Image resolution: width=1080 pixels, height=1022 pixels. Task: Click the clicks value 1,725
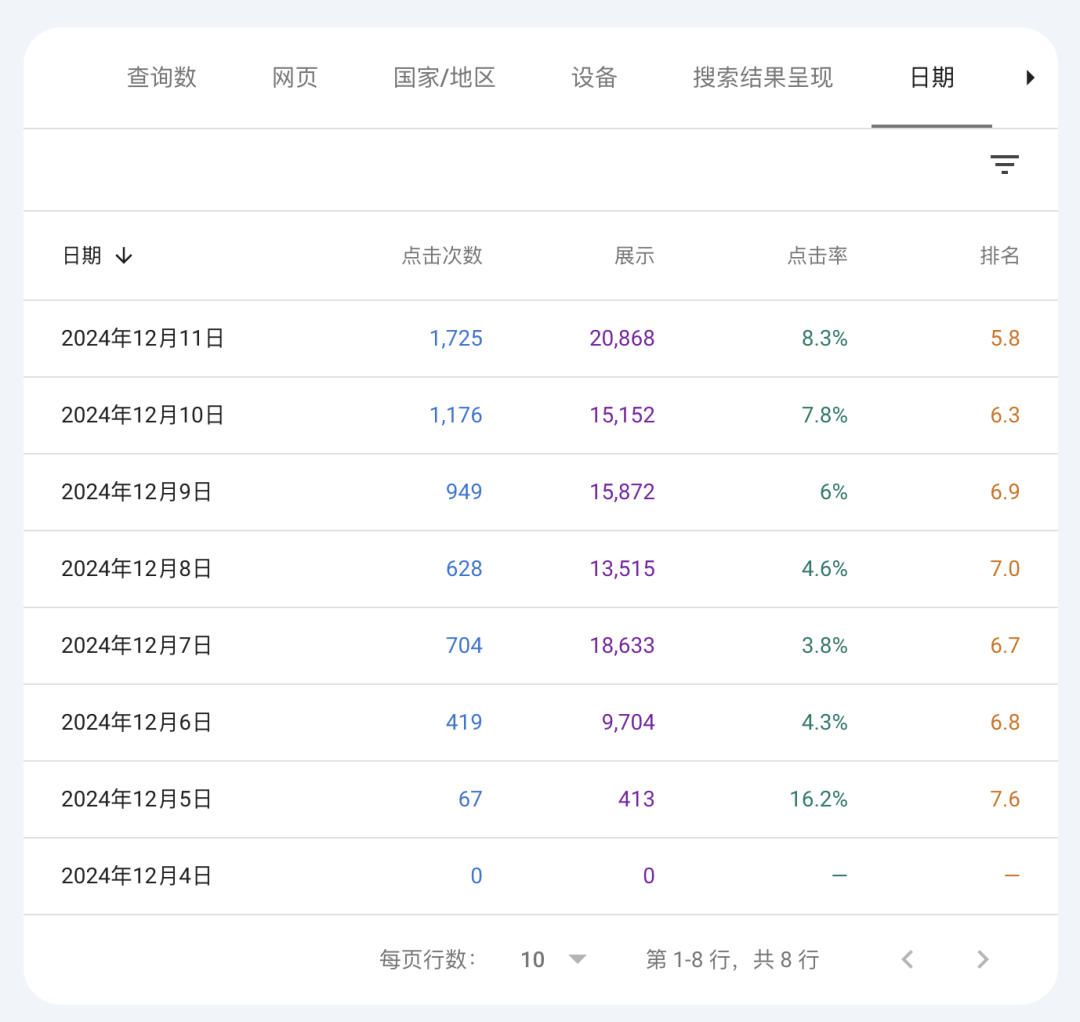456,338
